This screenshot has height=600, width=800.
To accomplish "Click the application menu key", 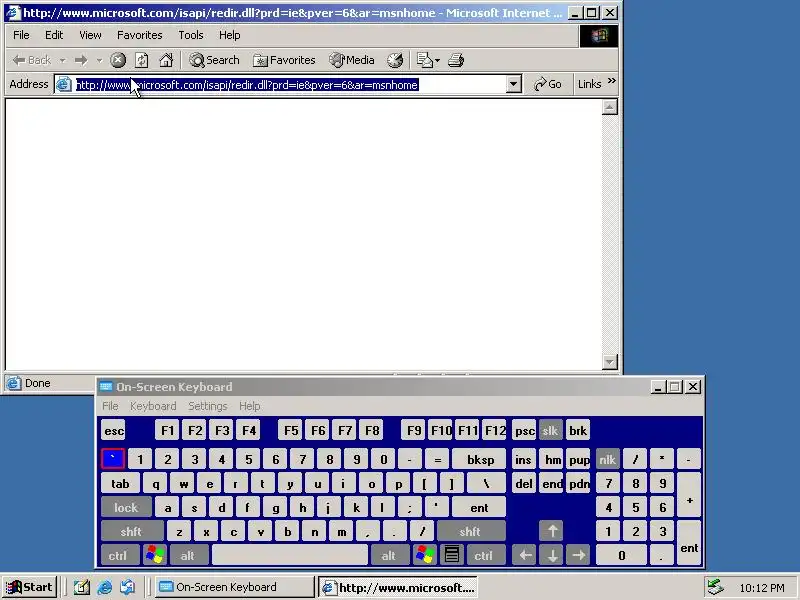I will (x=452, y=555).
